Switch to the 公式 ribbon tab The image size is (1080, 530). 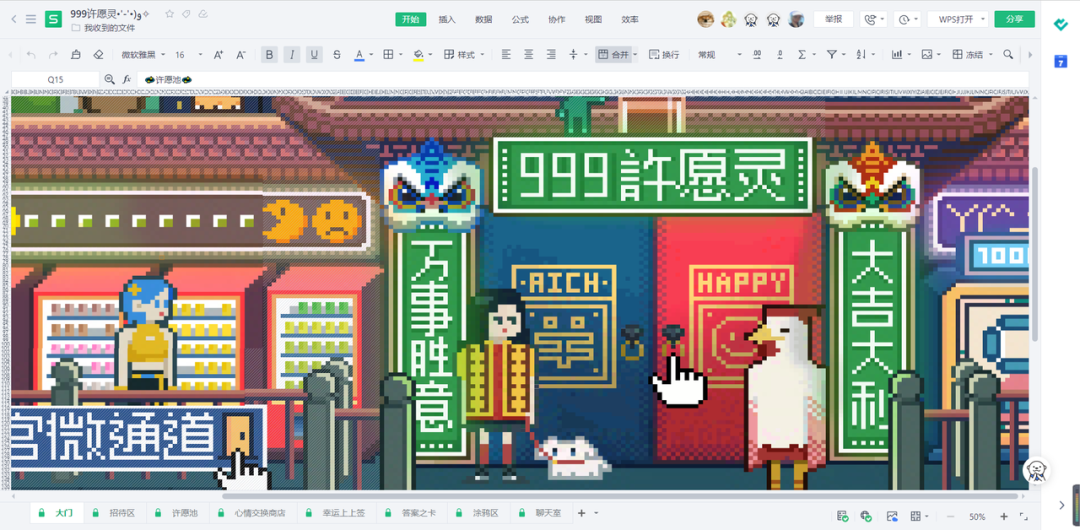tap(520, 19)
